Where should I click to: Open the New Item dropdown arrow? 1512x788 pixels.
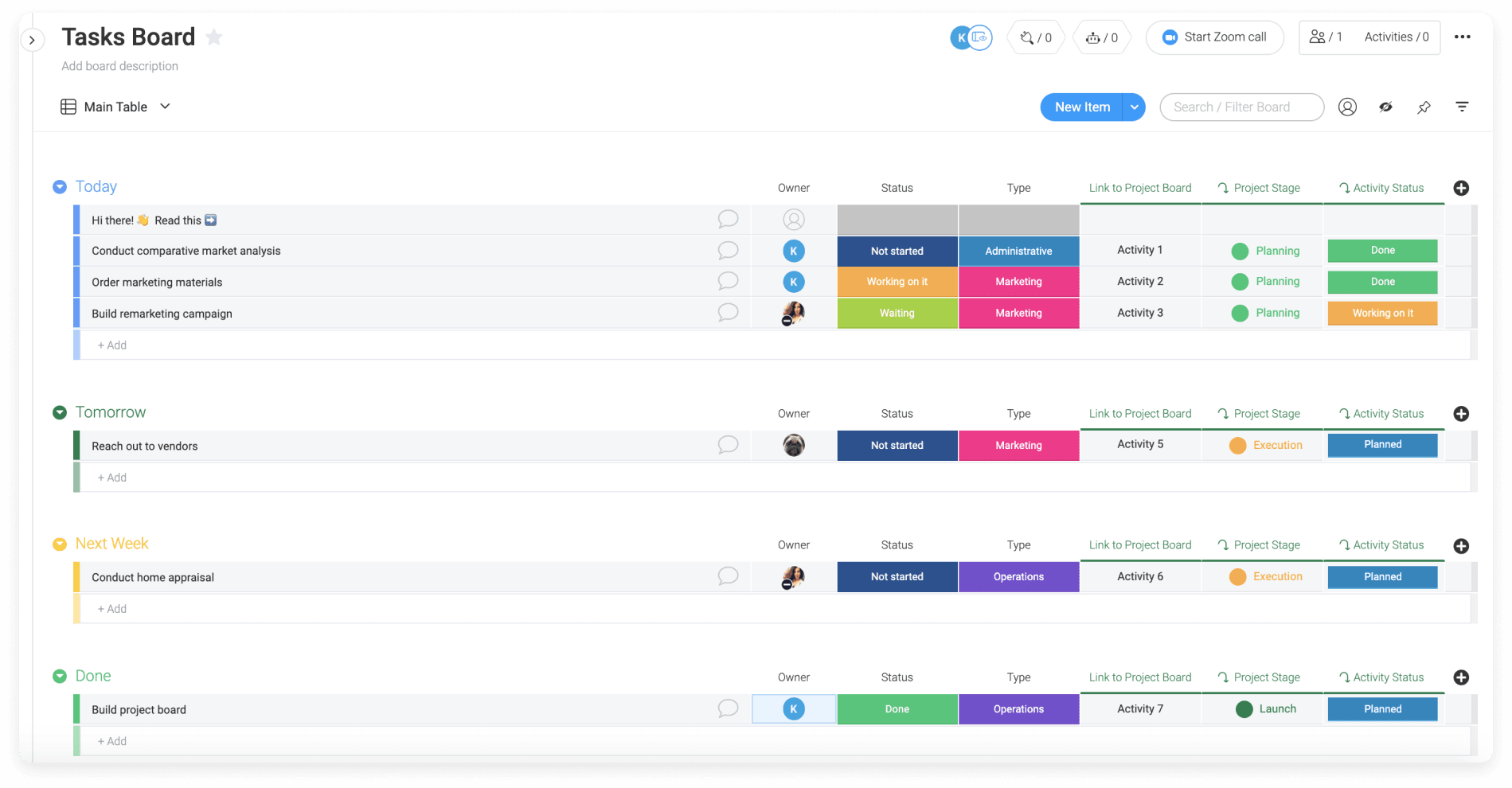pyautogui.click(x=1134, y=107)
